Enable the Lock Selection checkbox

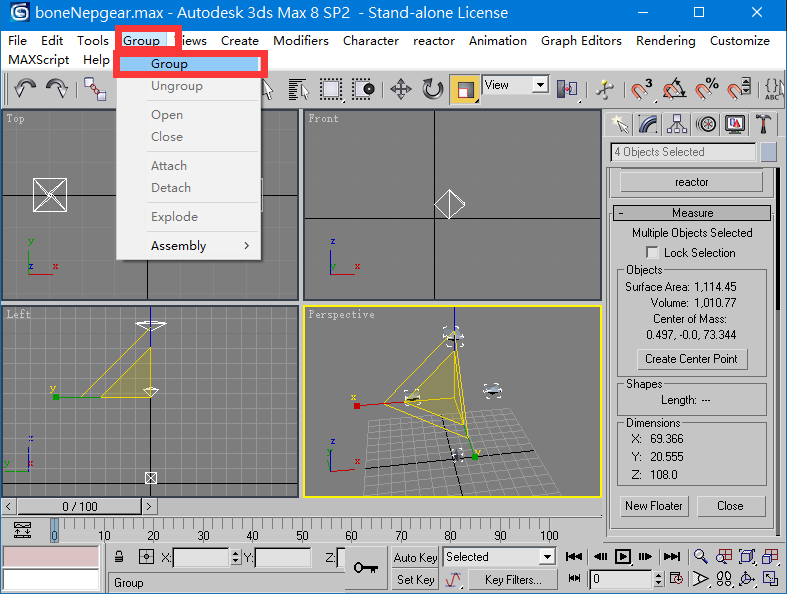[653, 253]
